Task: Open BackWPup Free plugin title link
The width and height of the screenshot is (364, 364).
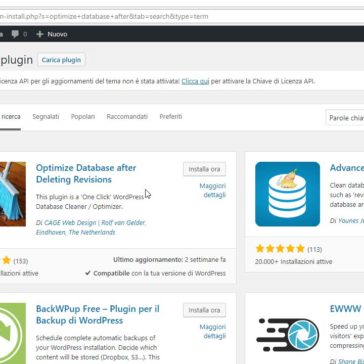Action: (98, 315)
